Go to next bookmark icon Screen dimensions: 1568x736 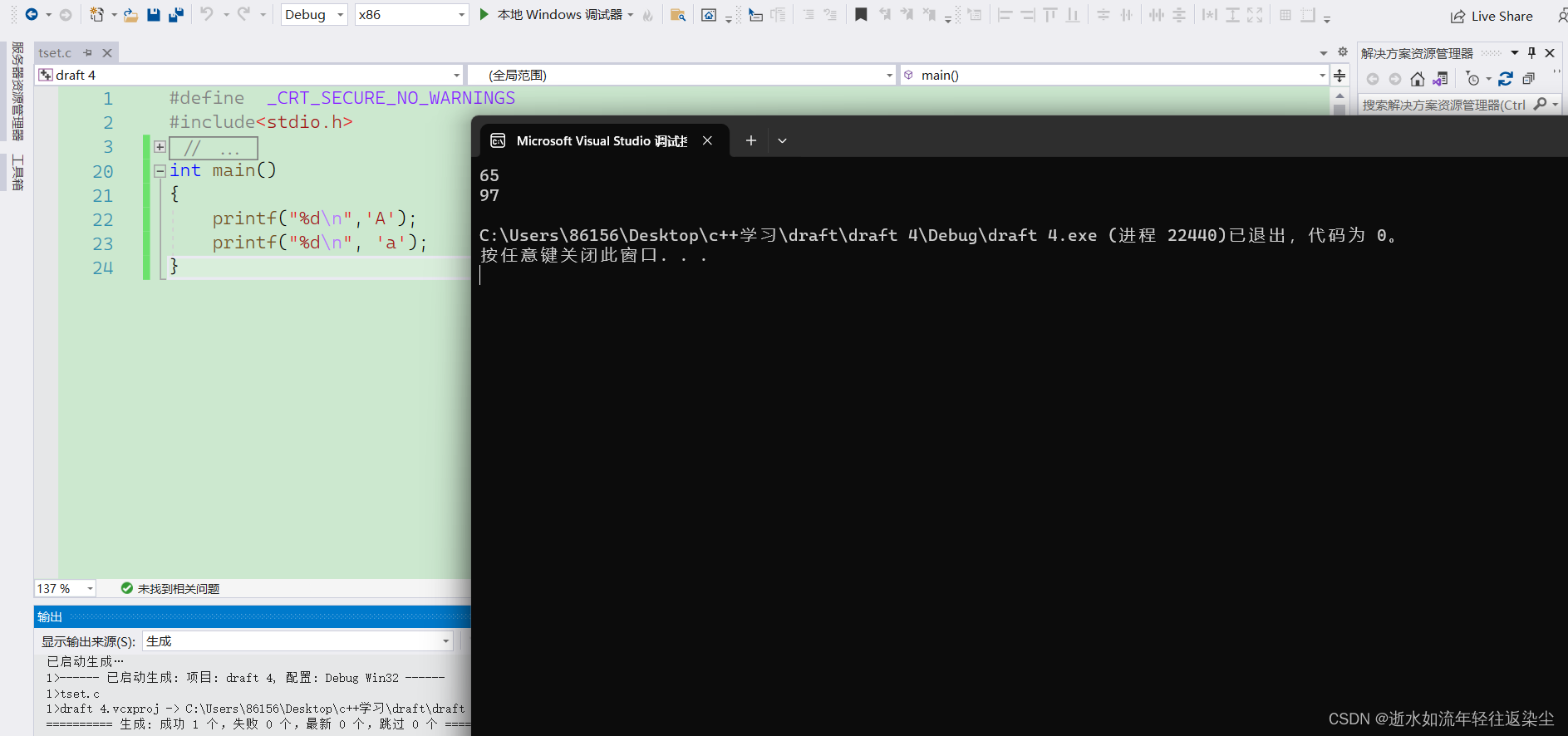[x=907, y=15]
